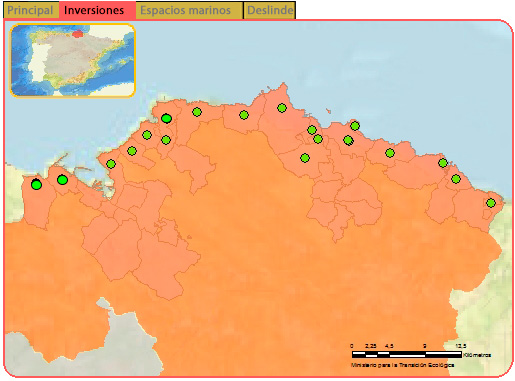Select the westernmost green investment marker
The height and width of the screenshot is (381, 515).
tap(36, 184)
